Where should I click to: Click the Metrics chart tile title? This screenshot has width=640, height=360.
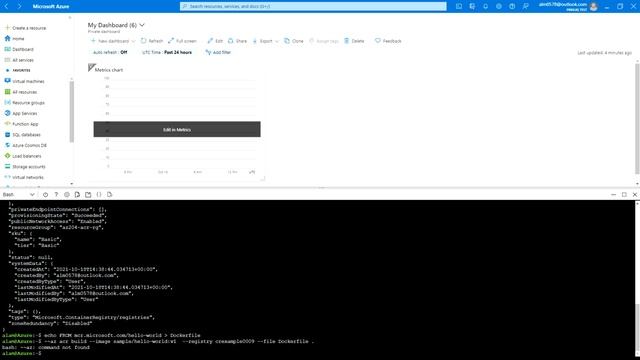tap(109, 70)
